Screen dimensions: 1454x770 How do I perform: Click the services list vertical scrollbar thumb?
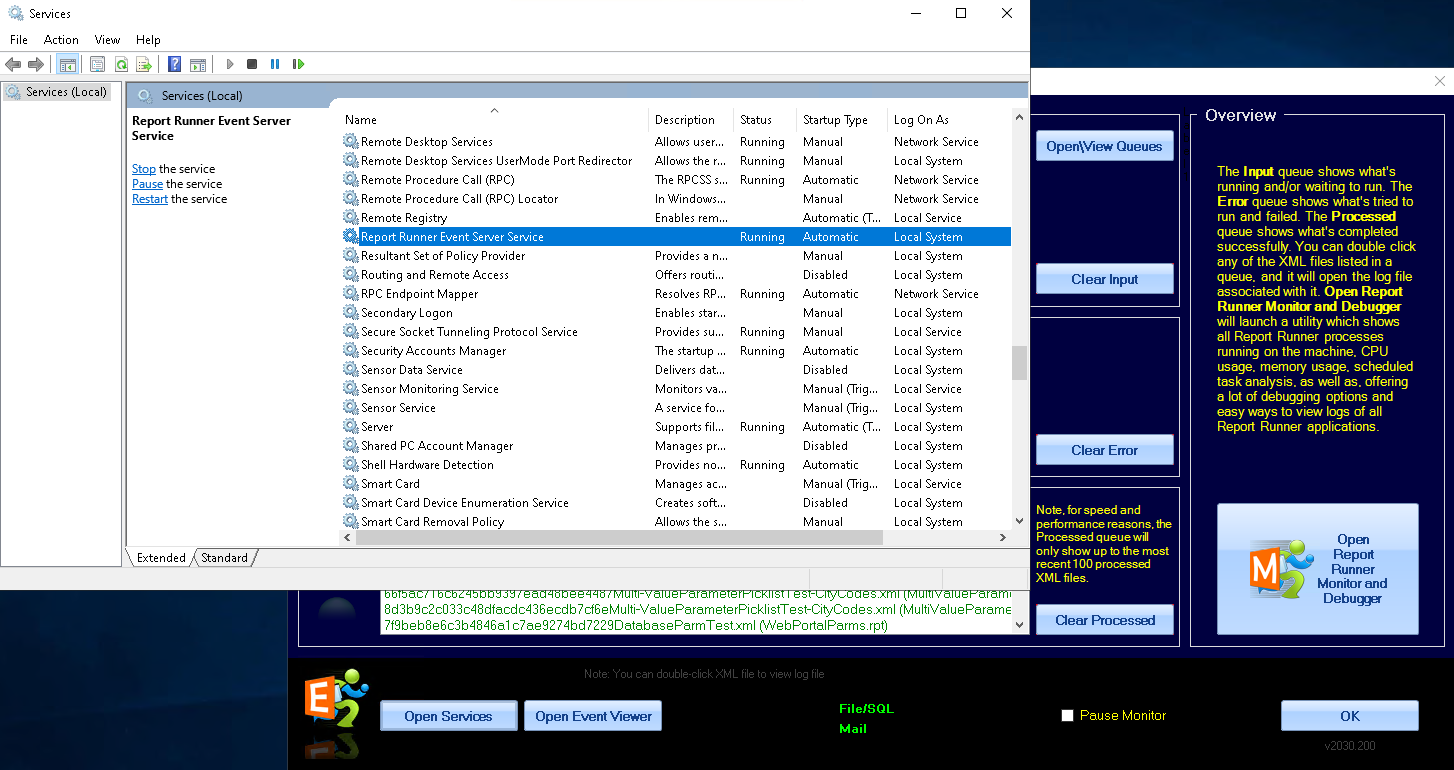(x=1019, y=363)
